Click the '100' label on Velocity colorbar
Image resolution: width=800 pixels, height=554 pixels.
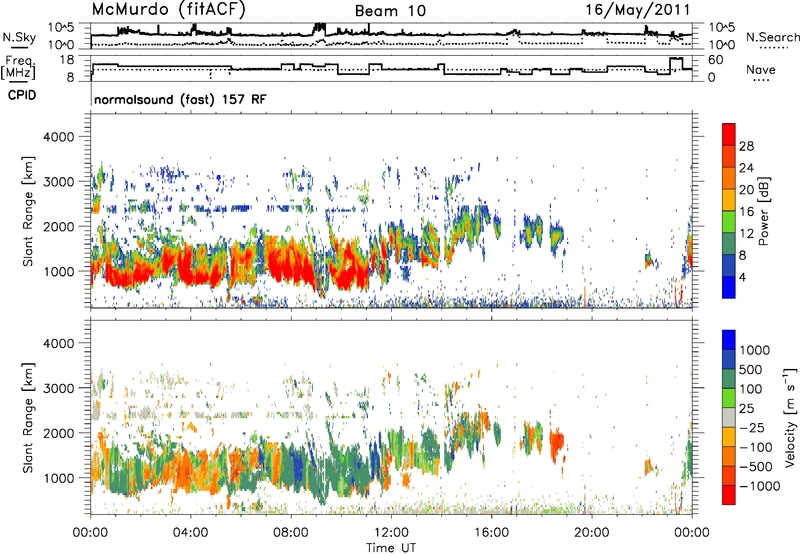coord(751,389)
